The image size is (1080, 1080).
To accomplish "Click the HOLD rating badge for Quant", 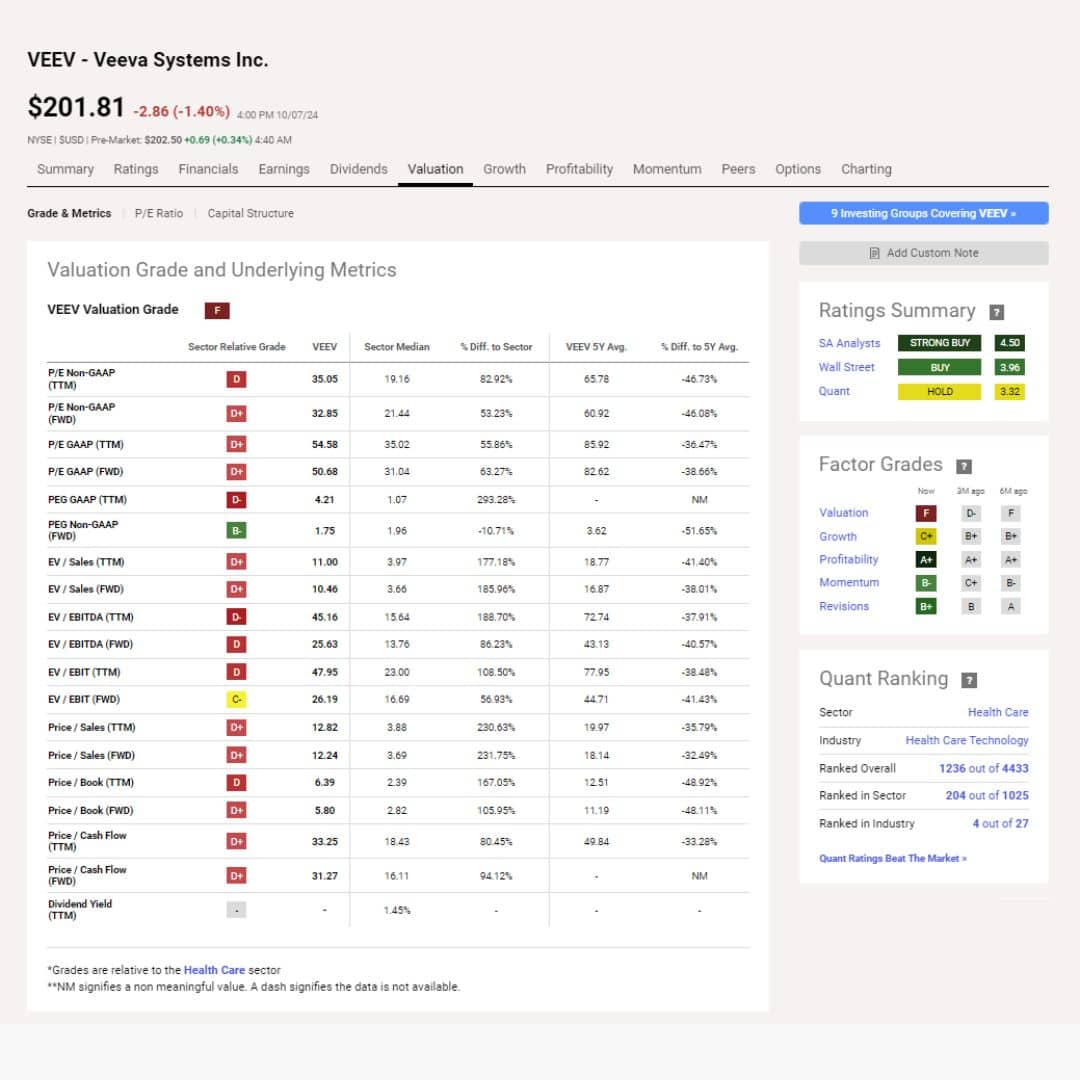I will pos(939,391).
